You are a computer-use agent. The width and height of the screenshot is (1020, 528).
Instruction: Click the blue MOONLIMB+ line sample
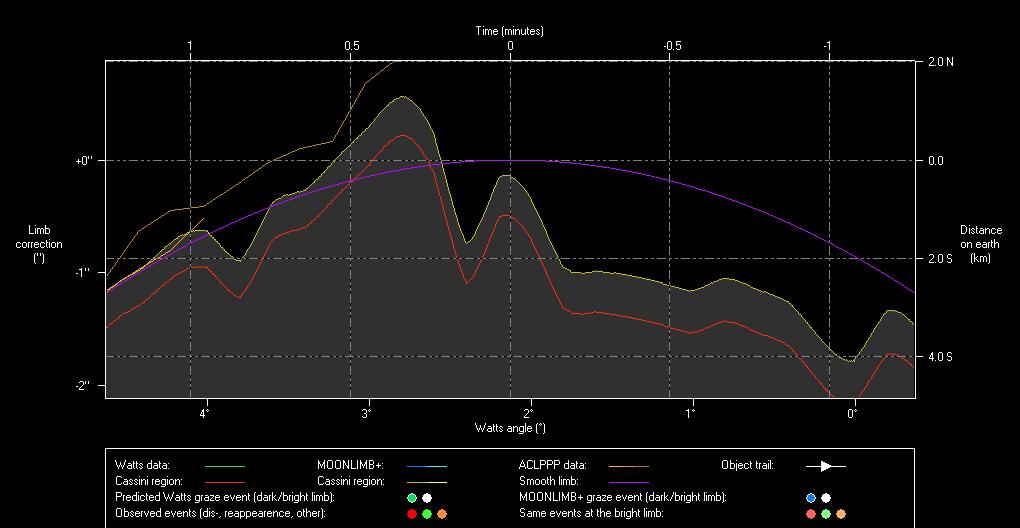point(427,466)
